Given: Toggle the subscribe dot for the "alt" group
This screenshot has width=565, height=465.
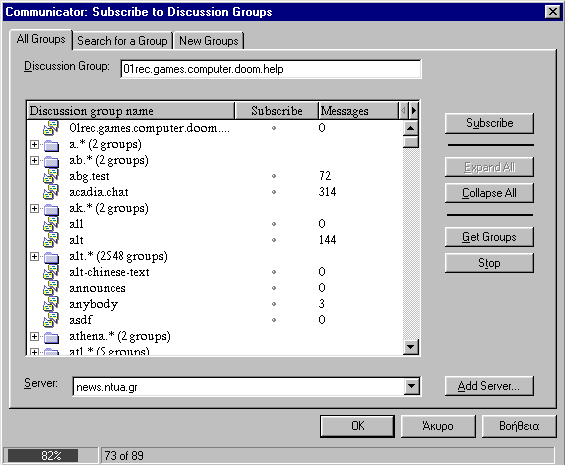Looking at the screenshot, I should (x=274, y=240).
